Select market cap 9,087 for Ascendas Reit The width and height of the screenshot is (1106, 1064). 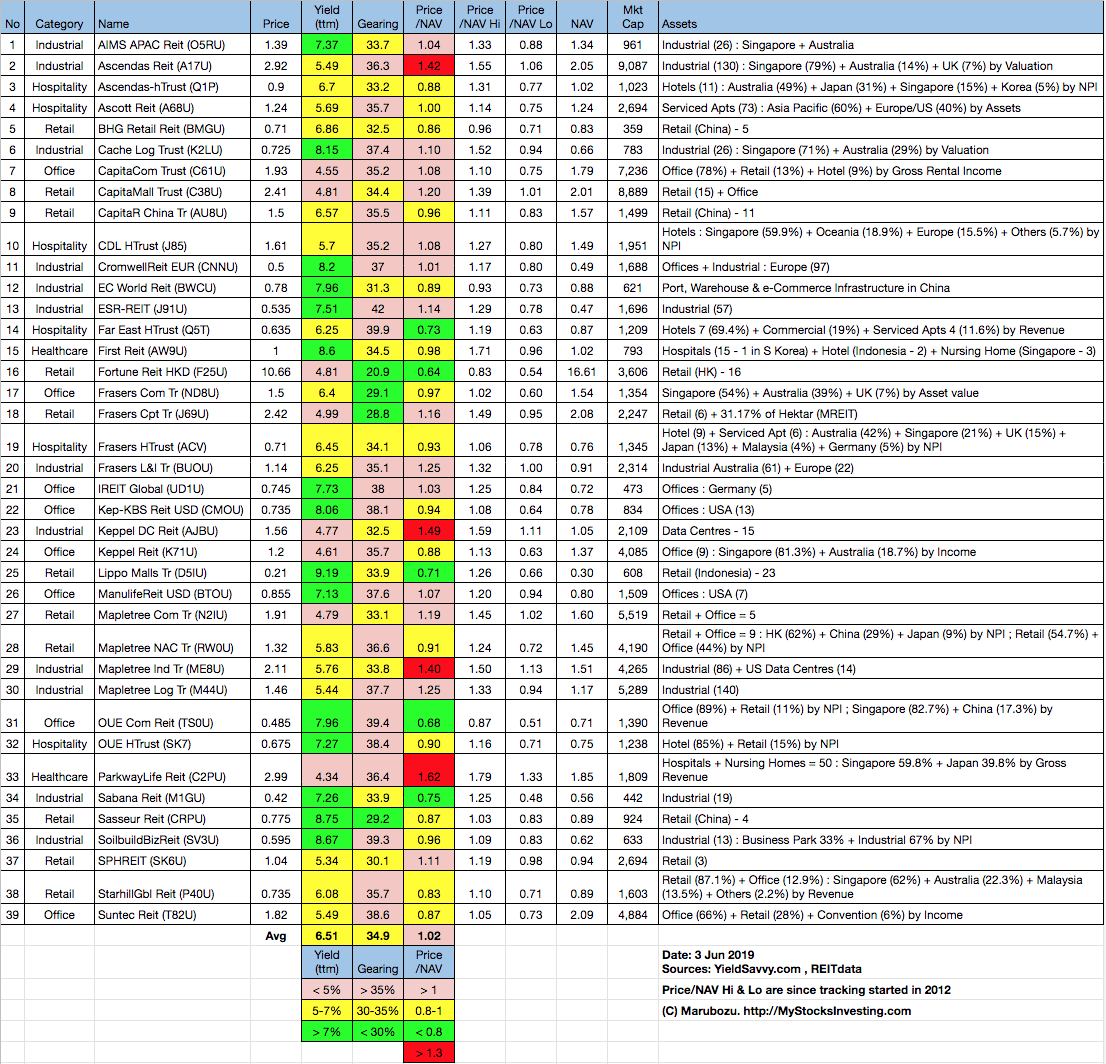(633, 66)
